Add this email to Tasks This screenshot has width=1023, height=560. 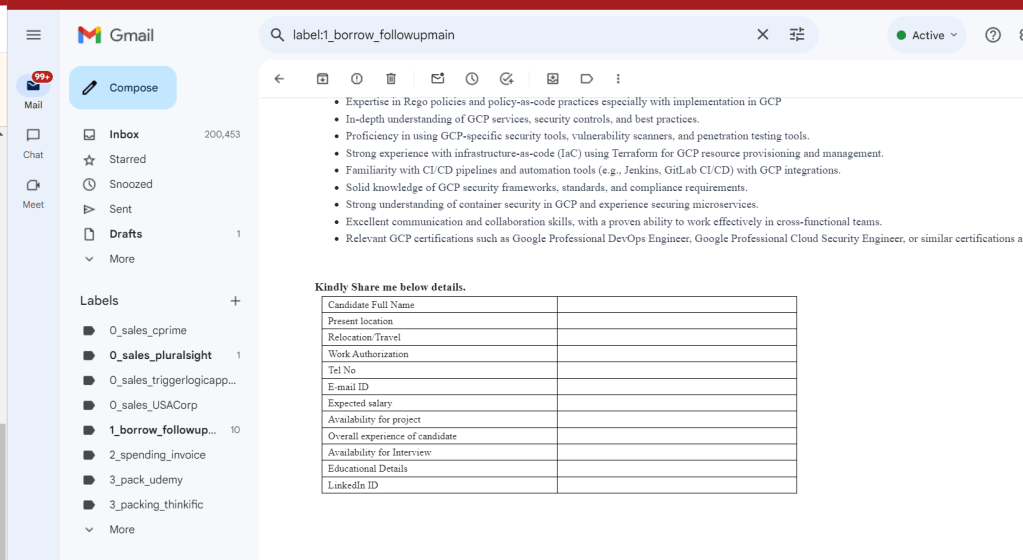(x=506, y=79)
